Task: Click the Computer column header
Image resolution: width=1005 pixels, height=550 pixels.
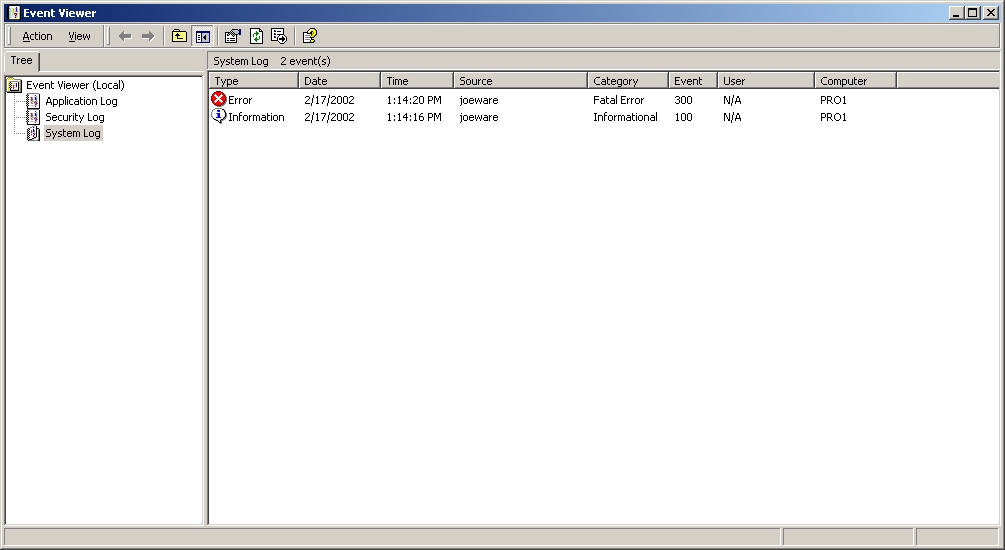Action: pyautogui.click(x=855, y=81)
